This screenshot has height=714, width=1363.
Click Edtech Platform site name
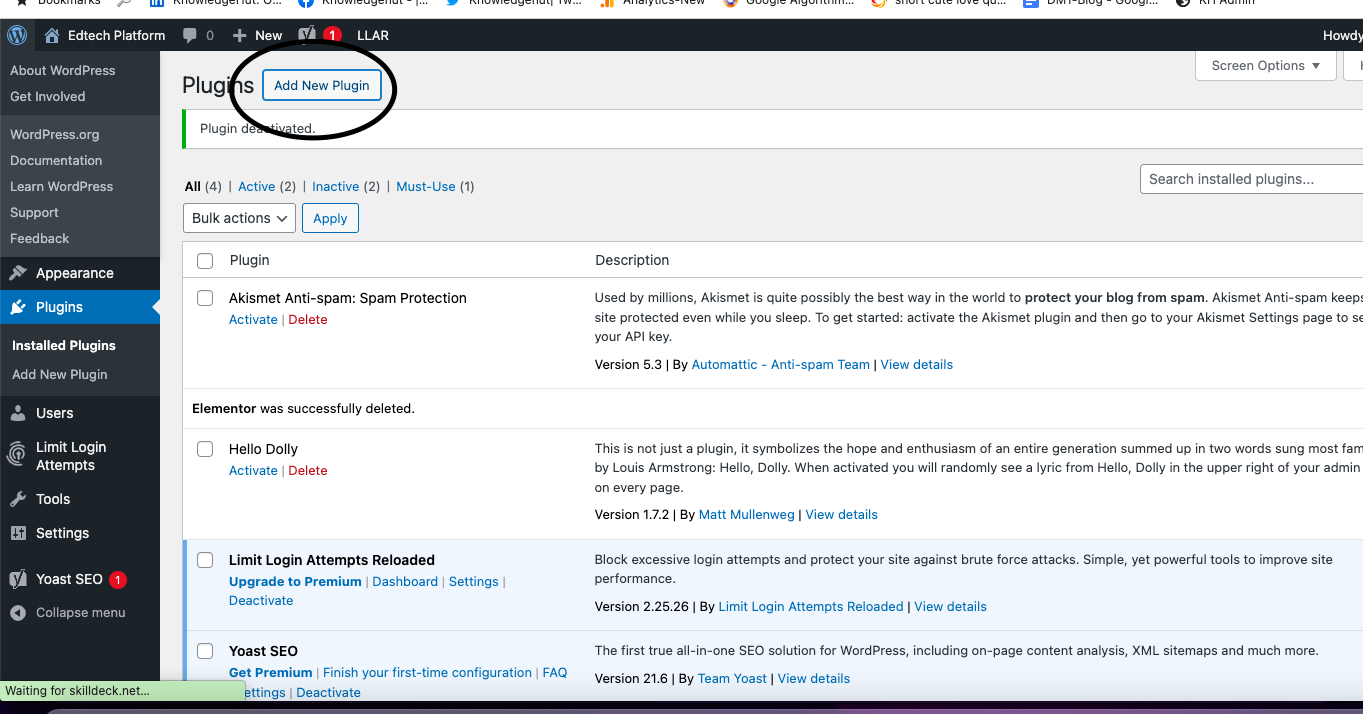pos(116,35)
